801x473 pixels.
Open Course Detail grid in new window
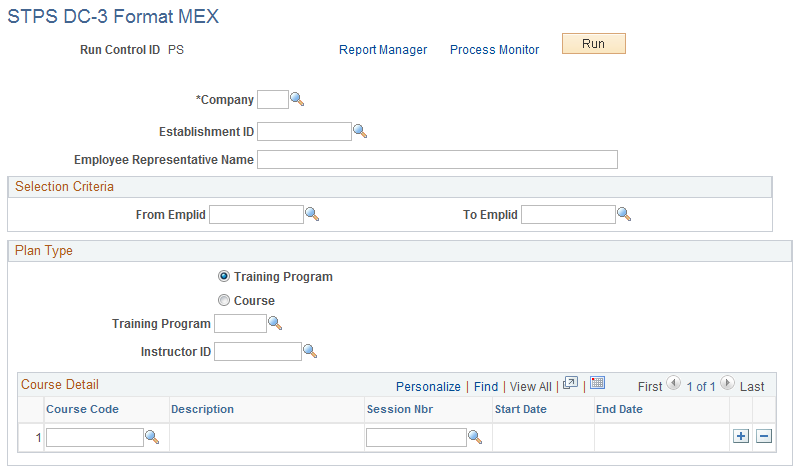[571, 384]
